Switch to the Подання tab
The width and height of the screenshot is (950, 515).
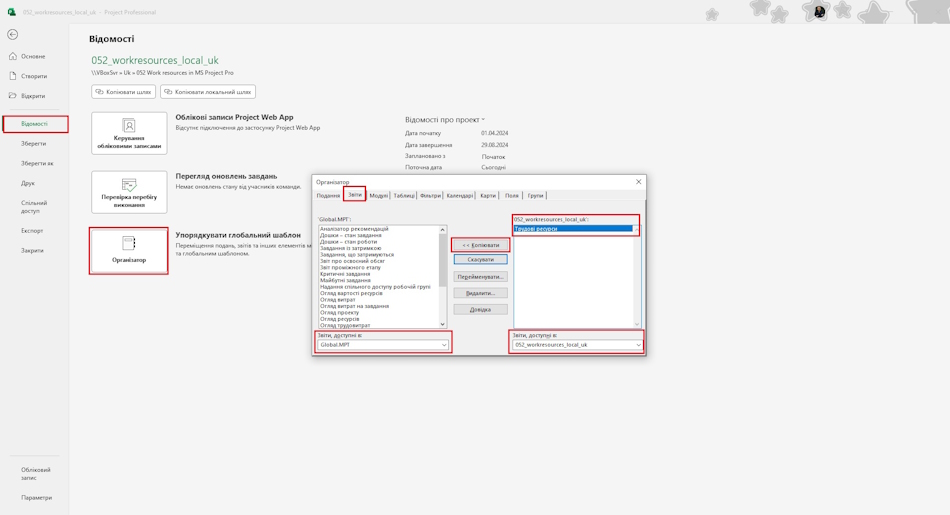click(328, 196)
